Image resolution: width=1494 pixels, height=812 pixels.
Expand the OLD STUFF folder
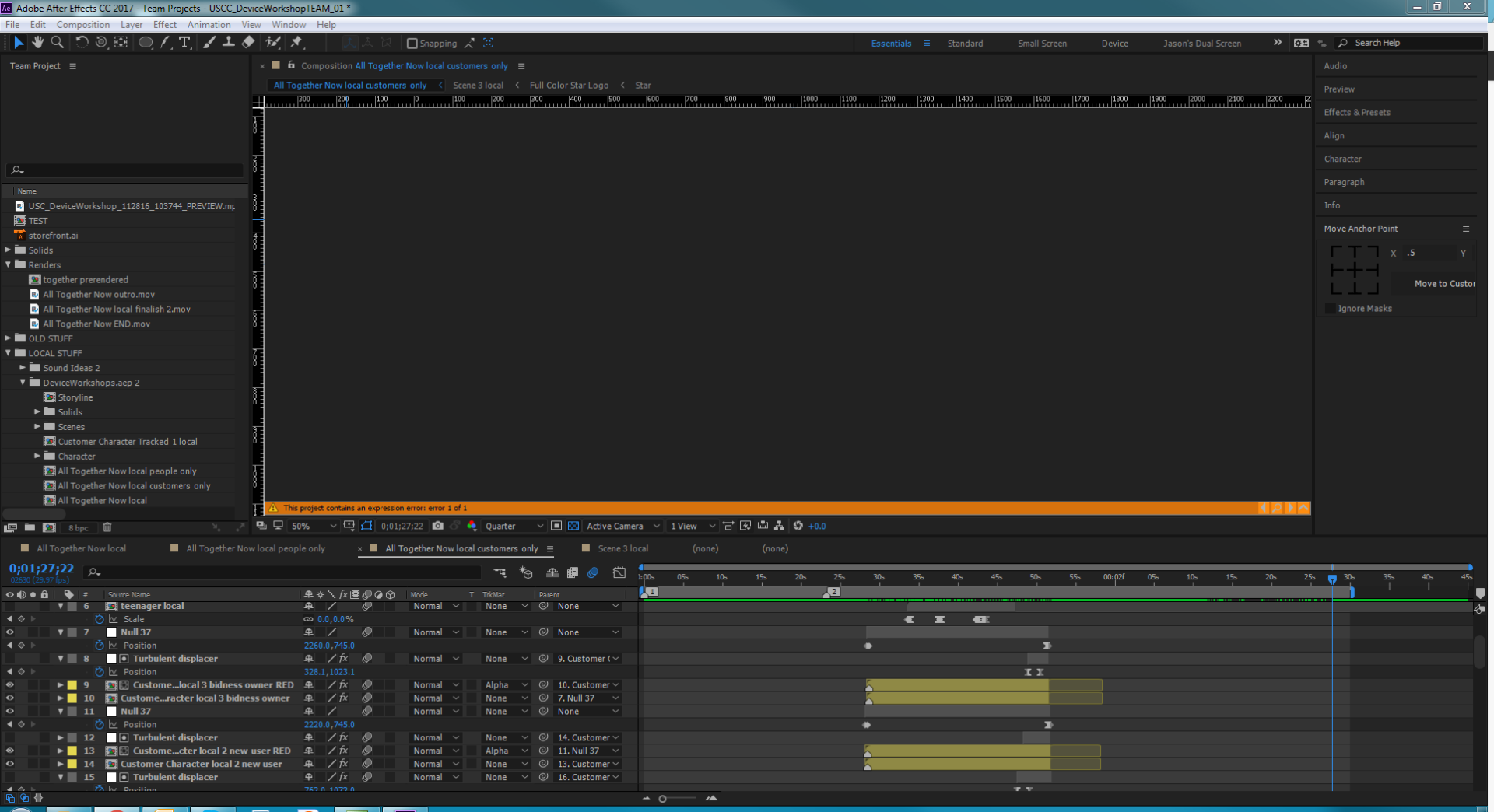click(9, 338)
